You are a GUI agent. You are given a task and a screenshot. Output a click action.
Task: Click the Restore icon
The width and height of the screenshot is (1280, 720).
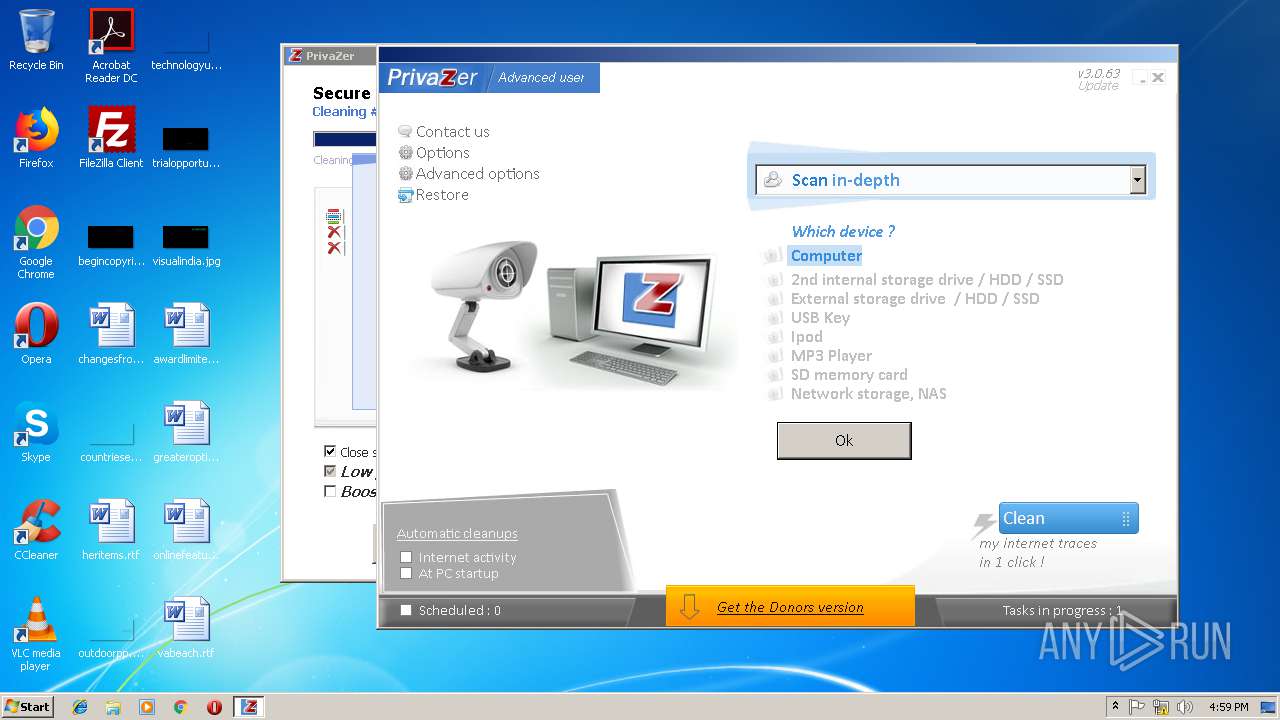point(405,194)
